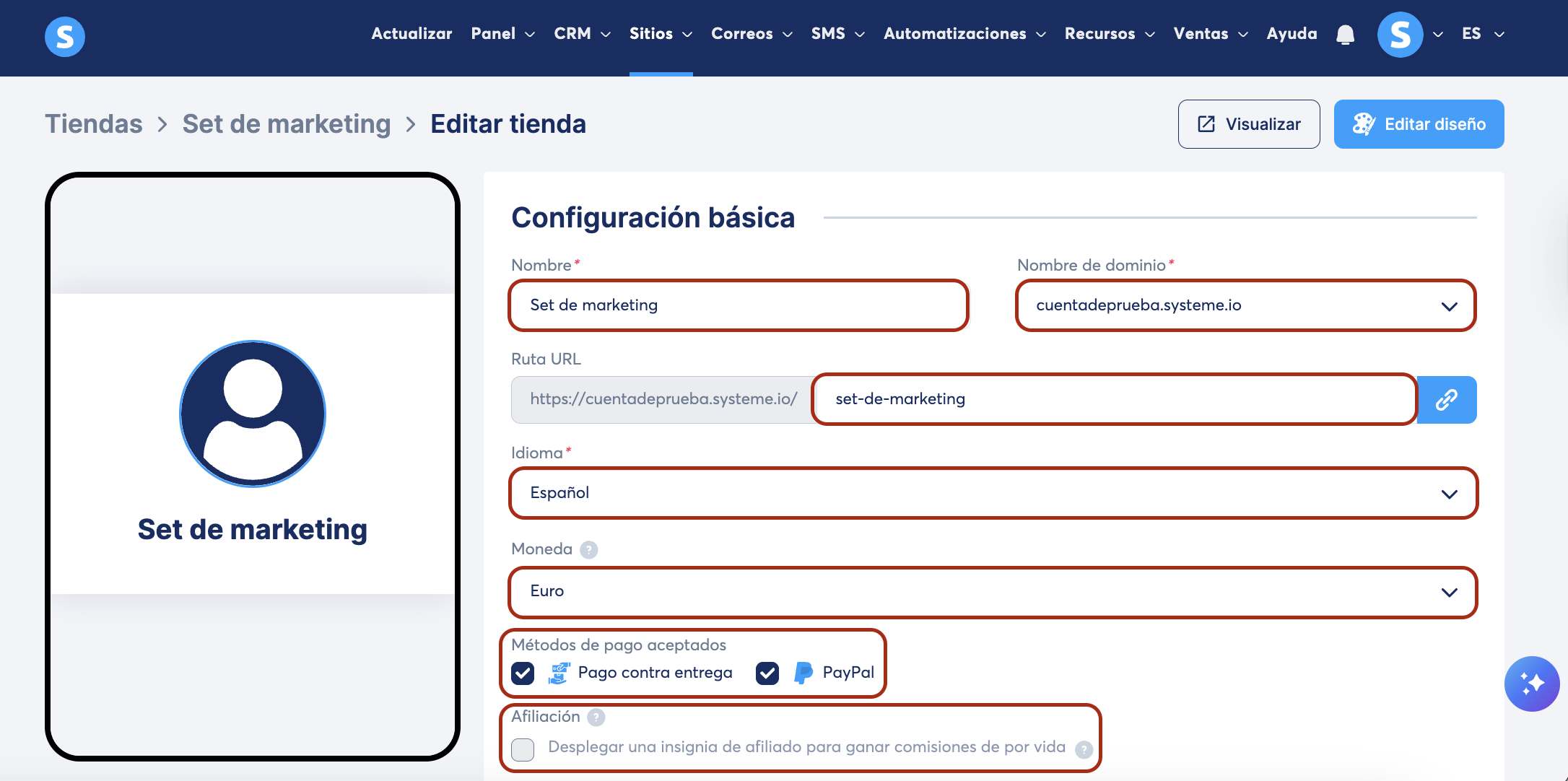Click the Systeme.io logo in the header
The image size is (1568, 781).
click(x=65, y=36)
